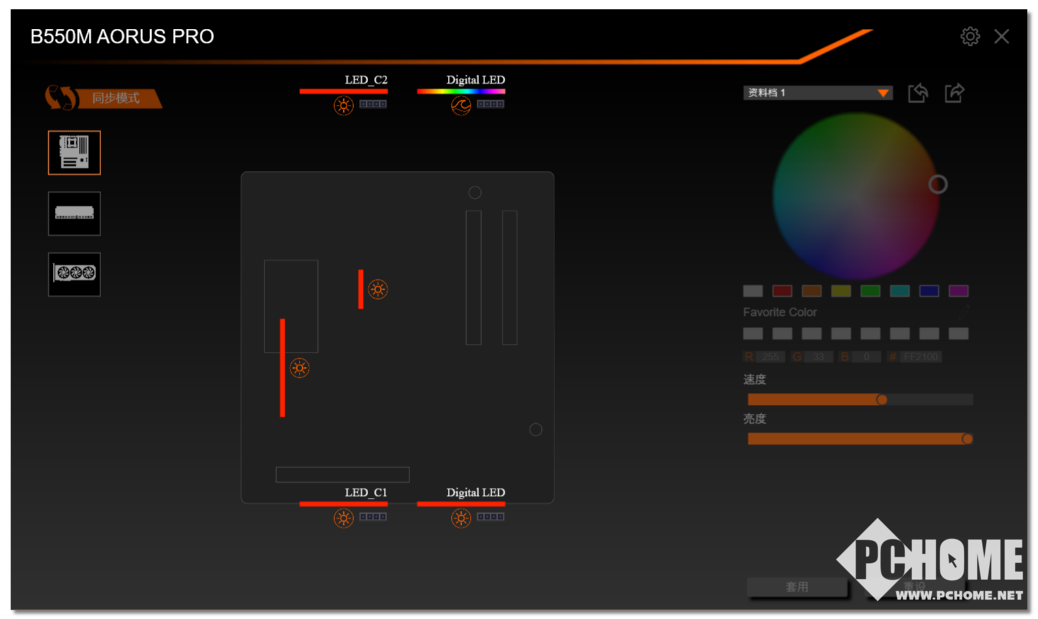Click the import profile icon
The image size is (1038, 619).
pos(918,93)
